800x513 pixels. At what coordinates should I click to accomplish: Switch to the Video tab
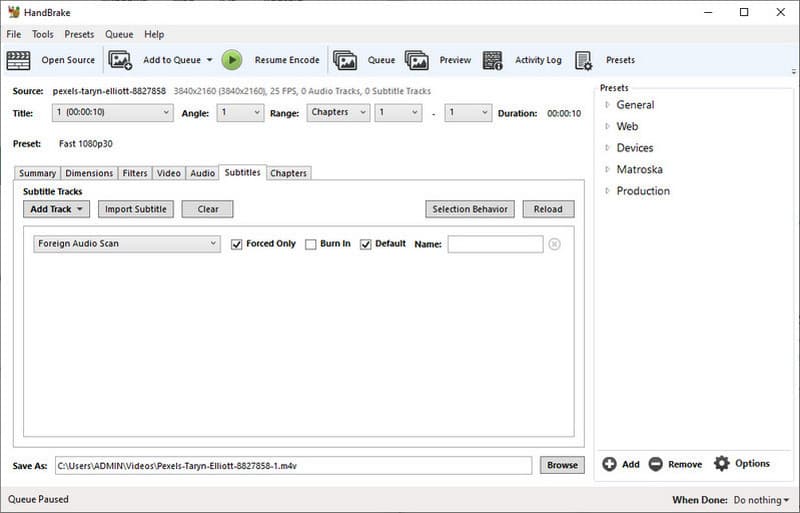click(169, 173)
